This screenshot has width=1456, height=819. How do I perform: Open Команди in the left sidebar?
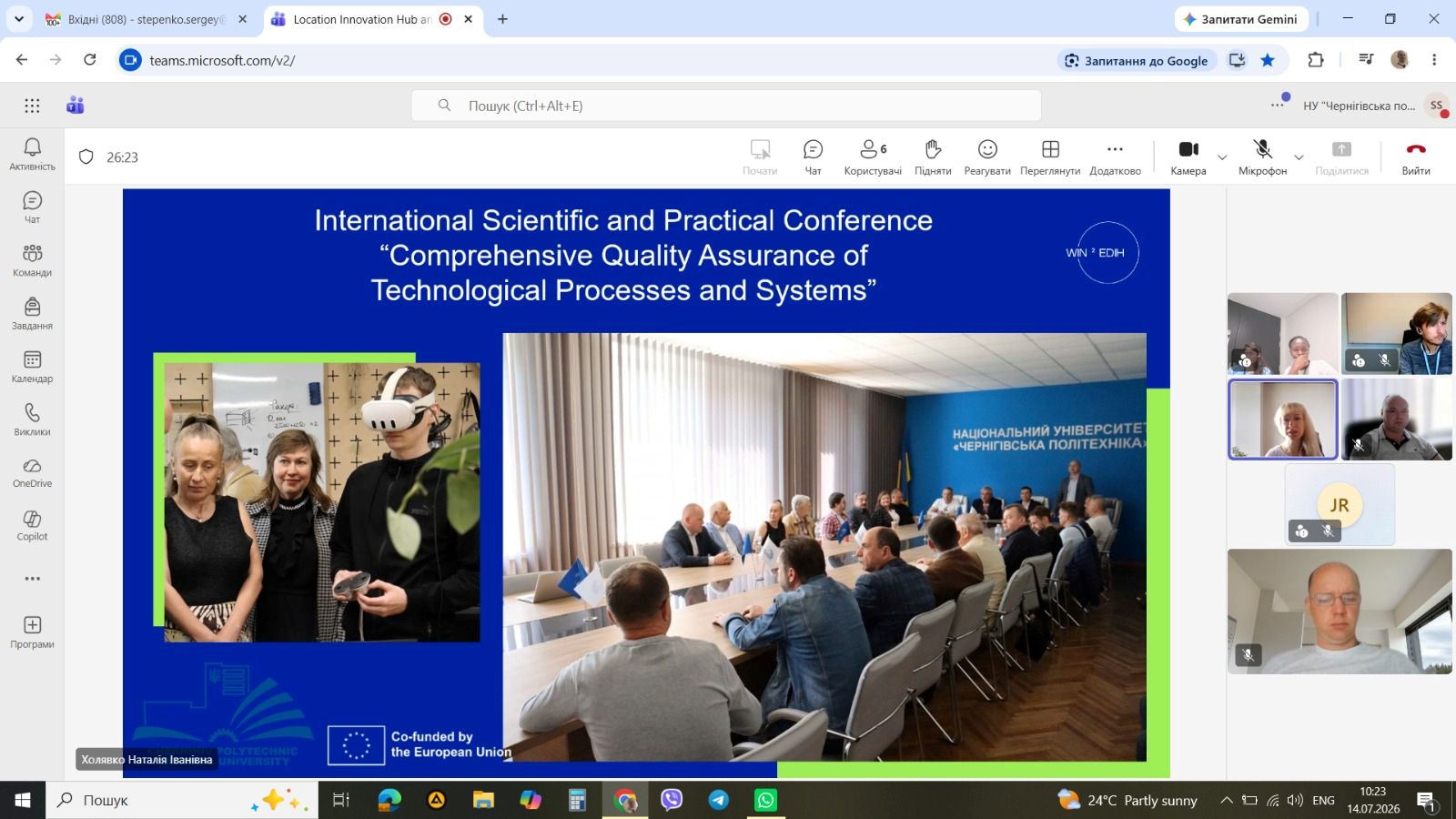click(x=32, y=260)
